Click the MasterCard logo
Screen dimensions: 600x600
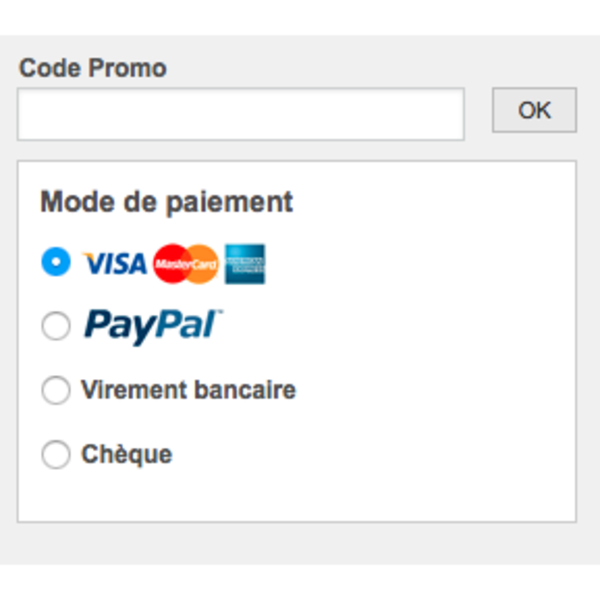(x=186, y=263)
